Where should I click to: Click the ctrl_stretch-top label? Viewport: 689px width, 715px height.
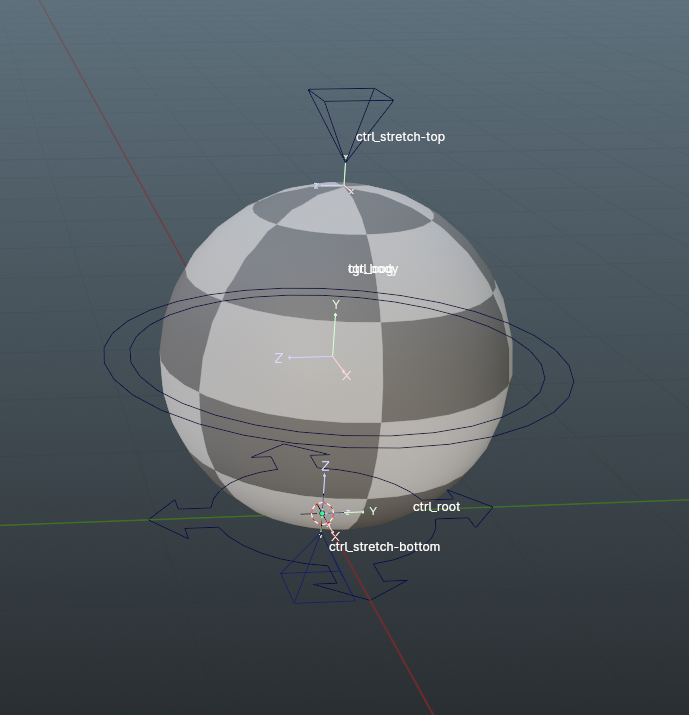(x=400, y=137)
